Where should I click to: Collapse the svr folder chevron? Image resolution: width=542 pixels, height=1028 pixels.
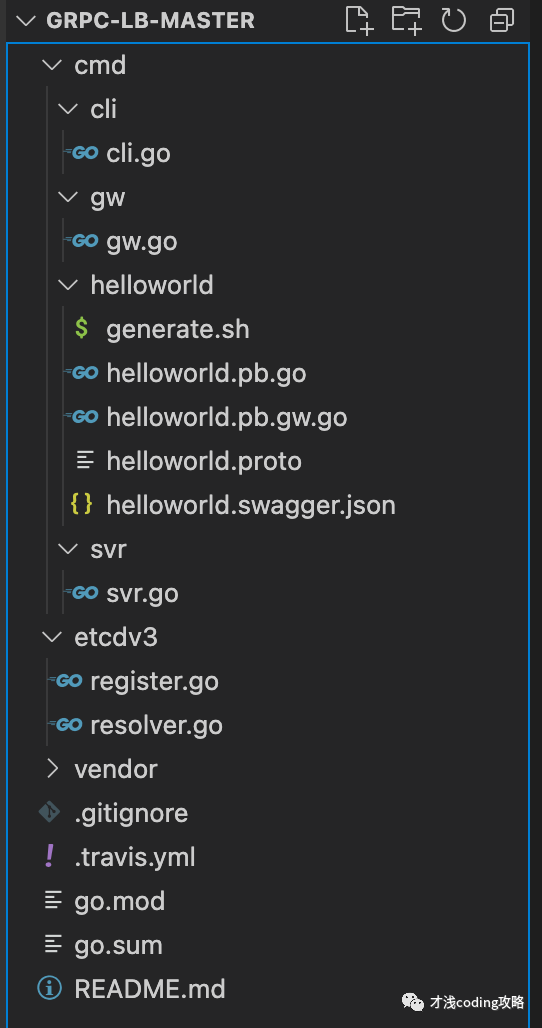pyautogui.click(x=67, y=549)
